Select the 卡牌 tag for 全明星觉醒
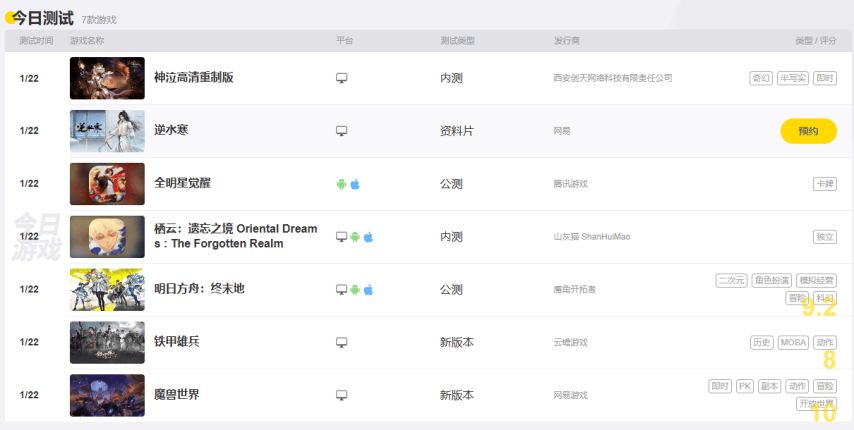The width and height of the screenshot is (854, 430). 824,184
